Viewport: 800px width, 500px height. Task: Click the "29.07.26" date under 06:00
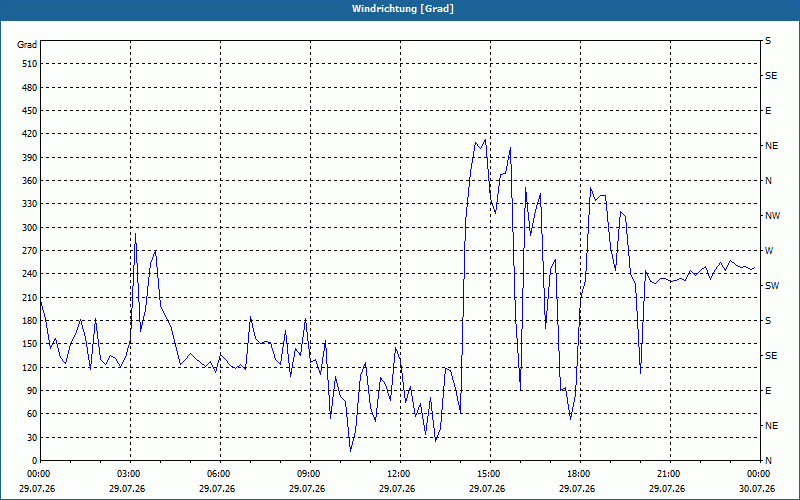click(x=217, y=489)
